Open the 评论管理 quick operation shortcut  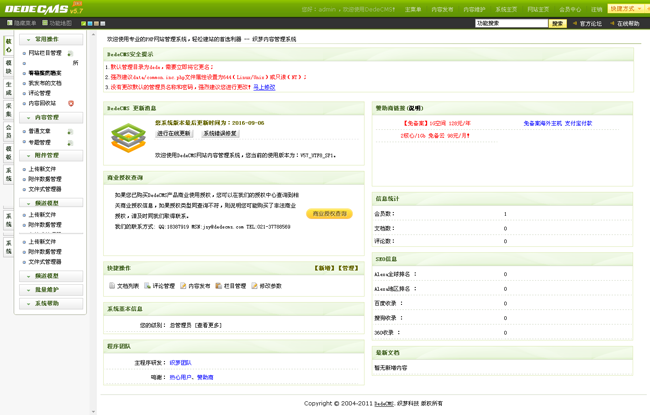(x=160, y=286)
